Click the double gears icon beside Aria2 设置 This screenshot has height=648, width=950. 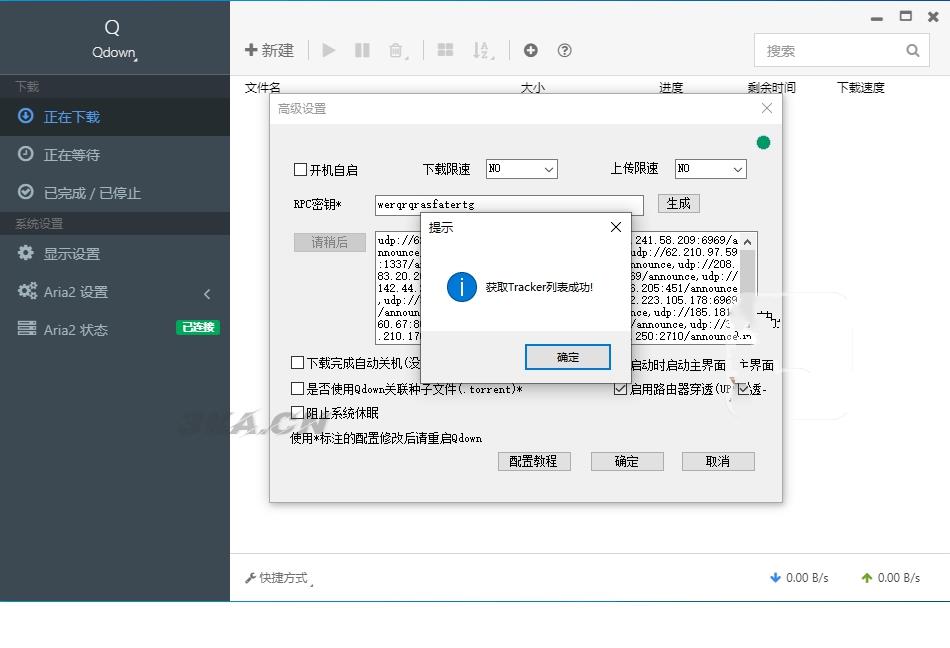27,291
